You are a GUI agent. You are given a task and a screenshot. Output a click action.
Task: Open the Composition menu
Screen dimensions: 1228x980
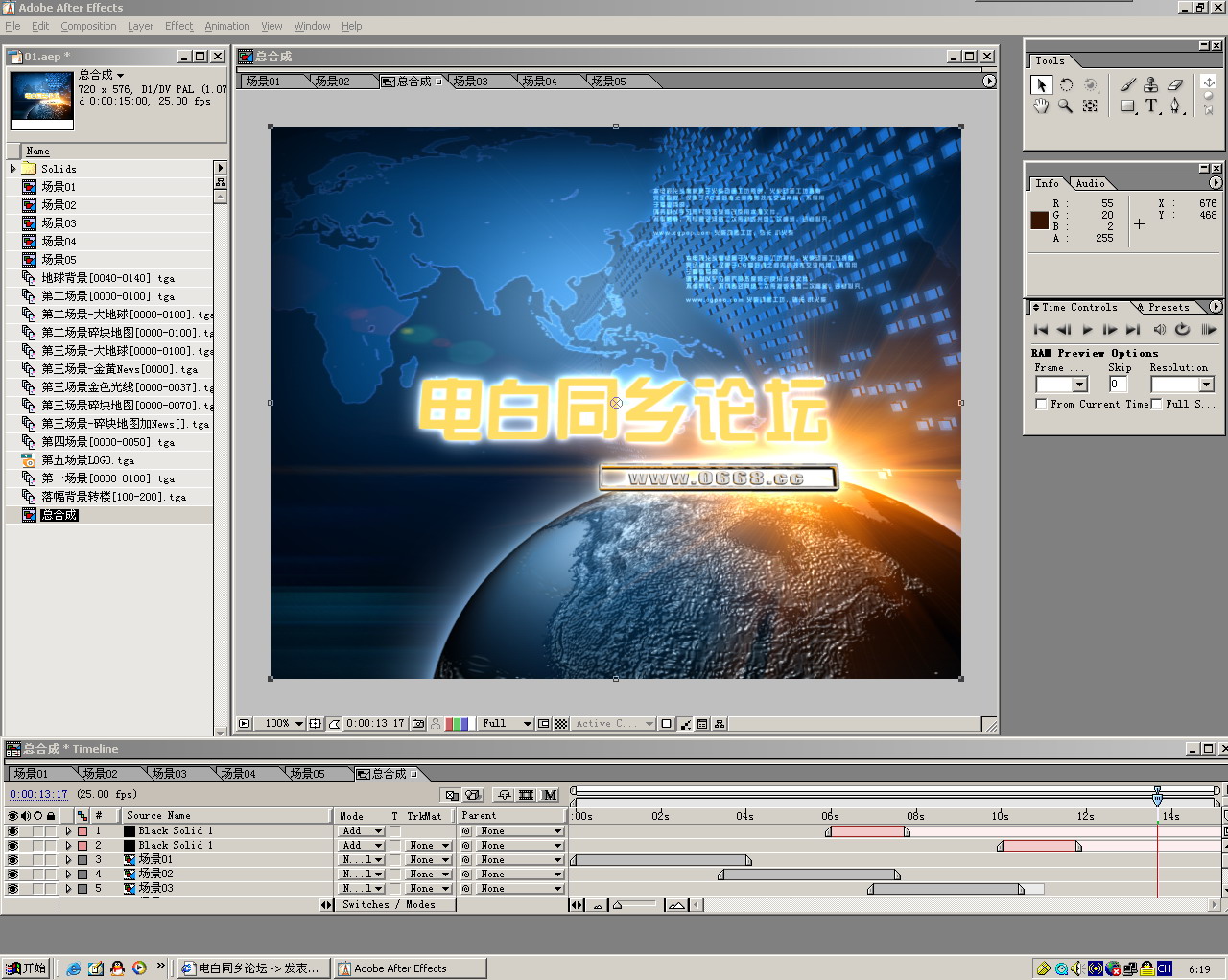(88, 26)
